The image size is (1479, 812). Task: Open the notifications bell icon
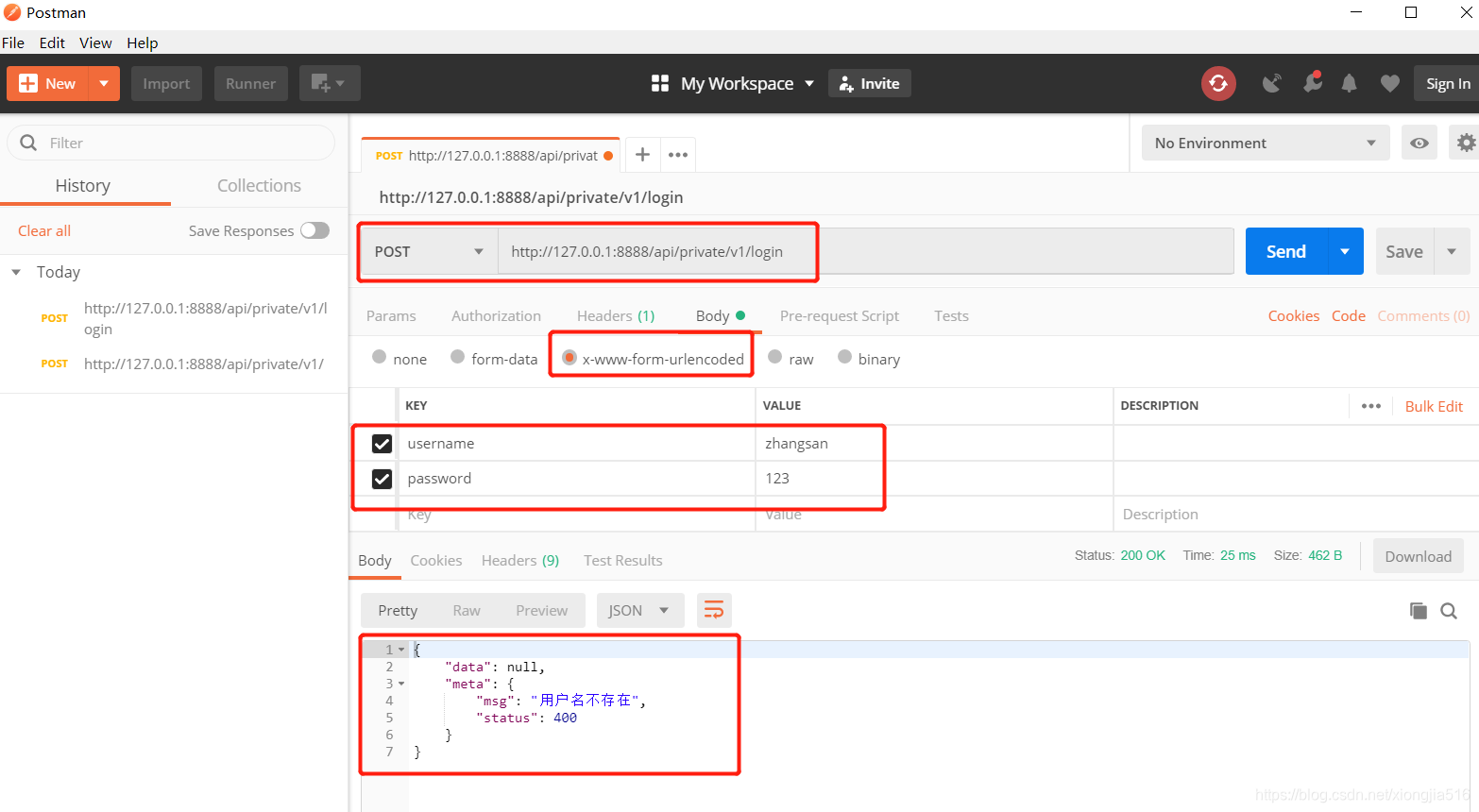[x=1350, y=83]
